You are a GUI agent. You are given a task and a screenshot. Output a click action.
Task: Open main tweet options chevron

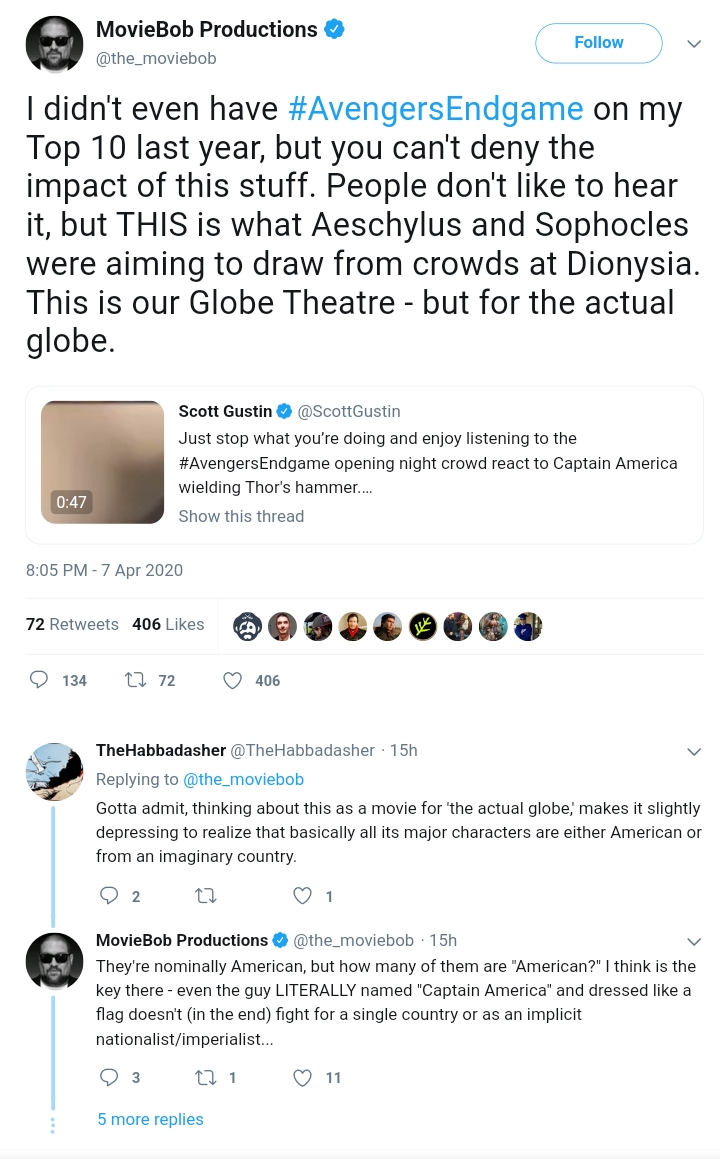(x=694, y=43)
